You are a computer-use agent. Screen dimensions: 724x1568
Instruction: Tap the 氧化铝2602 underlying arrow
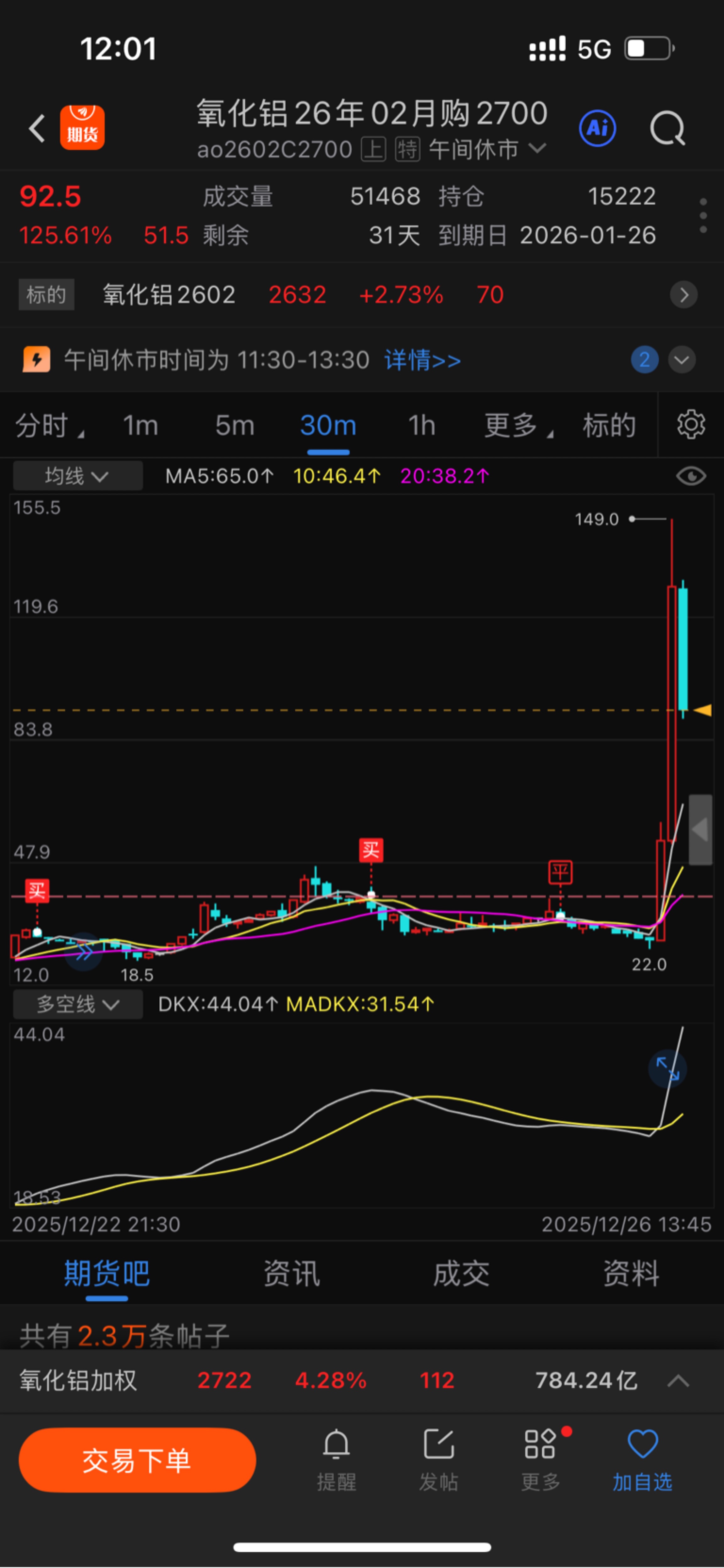coord(683,295)
